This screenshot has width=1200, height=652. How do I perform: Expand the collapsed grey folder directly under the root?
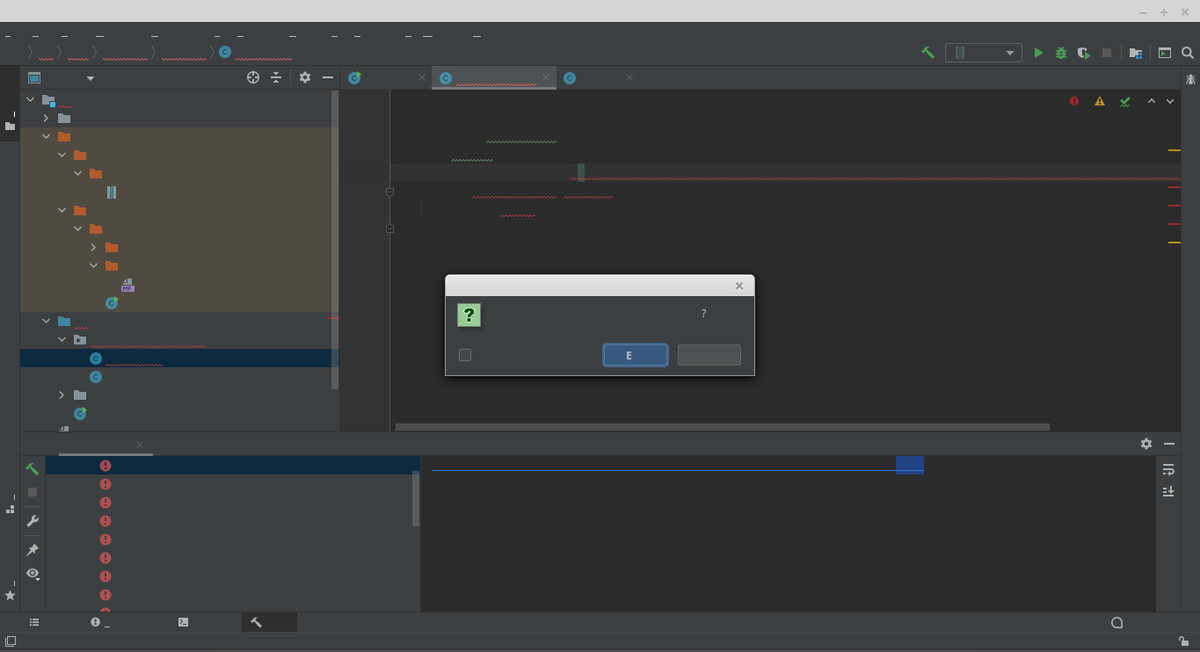click(46, 118)
